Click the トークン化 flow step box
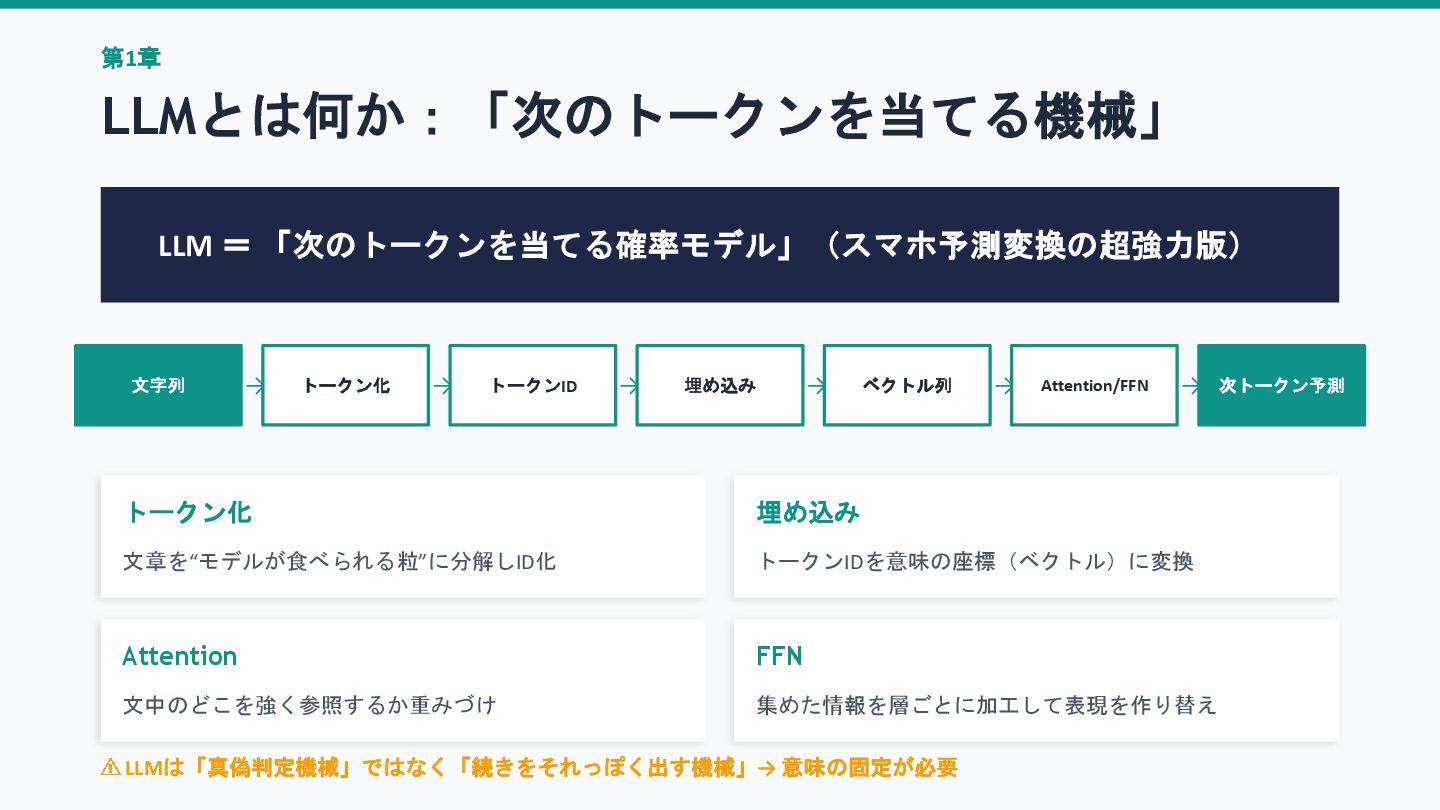The height and width of the screenshot is (810, 1440). tap(345, 385)
